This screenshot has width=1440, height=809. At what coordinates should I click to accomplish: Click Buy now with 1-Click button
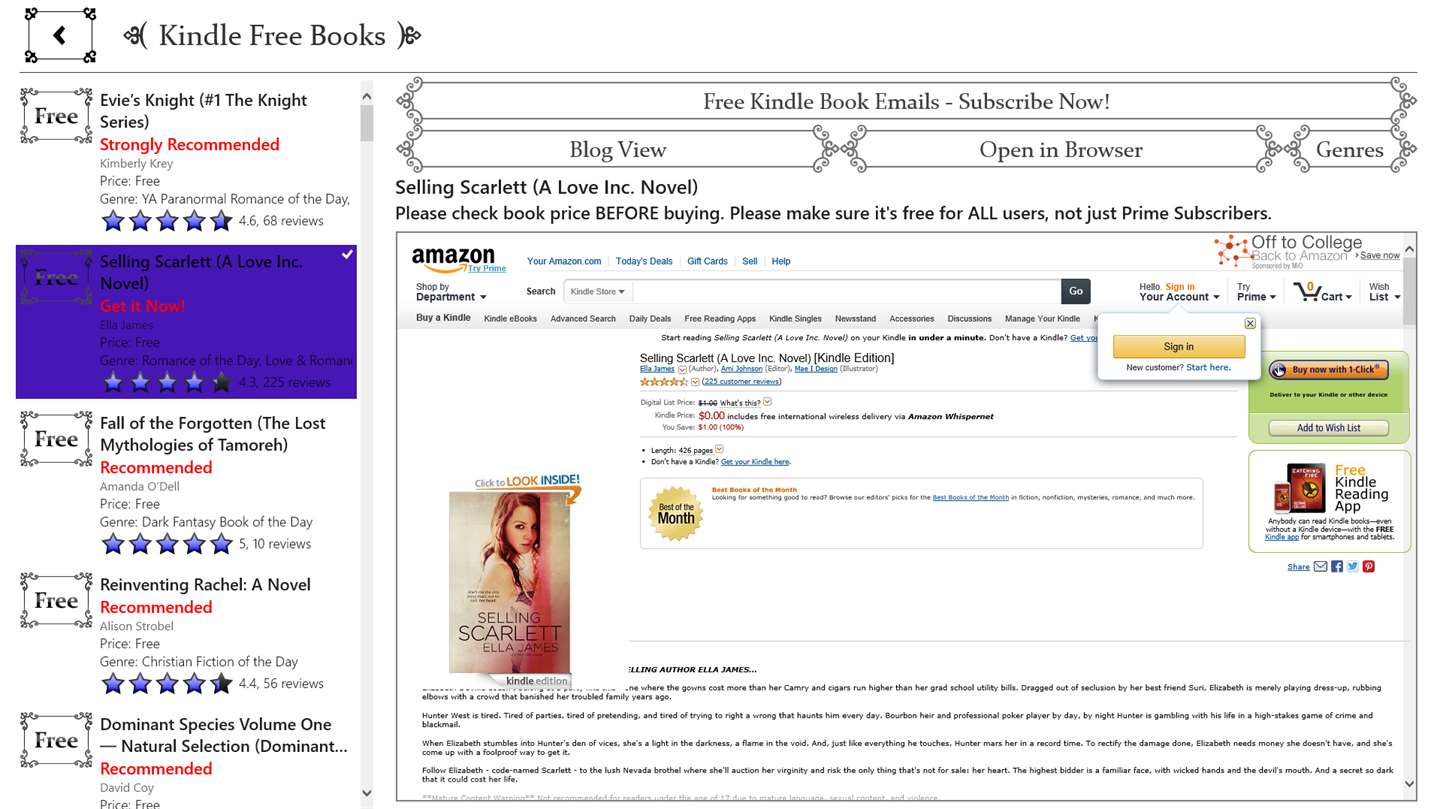coord(1329,370)
